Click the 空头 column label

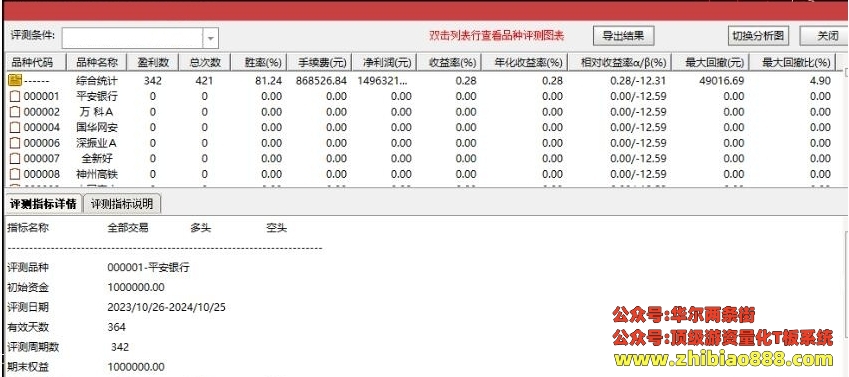(276, 228)
